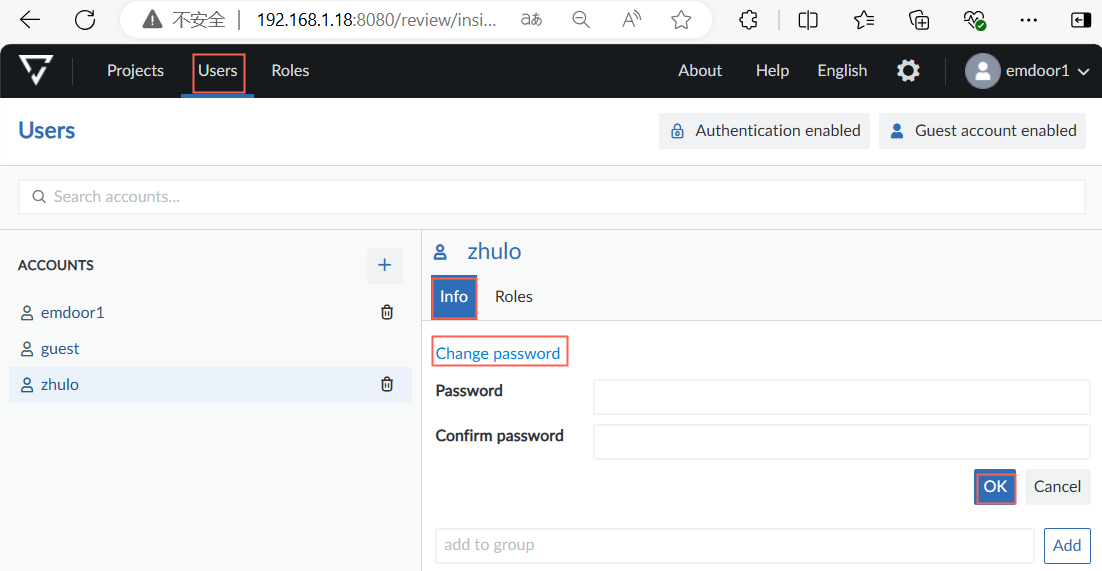The image size is (1102, 571).
Task: Open the browser extensions puzzle icon
Action: (x=748, y=20)
